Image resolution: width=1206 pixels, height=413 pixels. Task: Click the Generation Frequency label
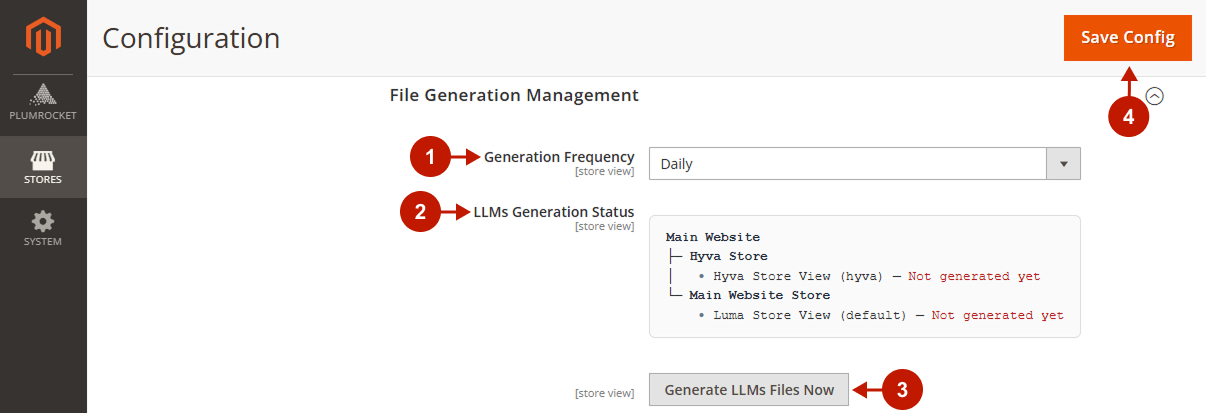559,157
